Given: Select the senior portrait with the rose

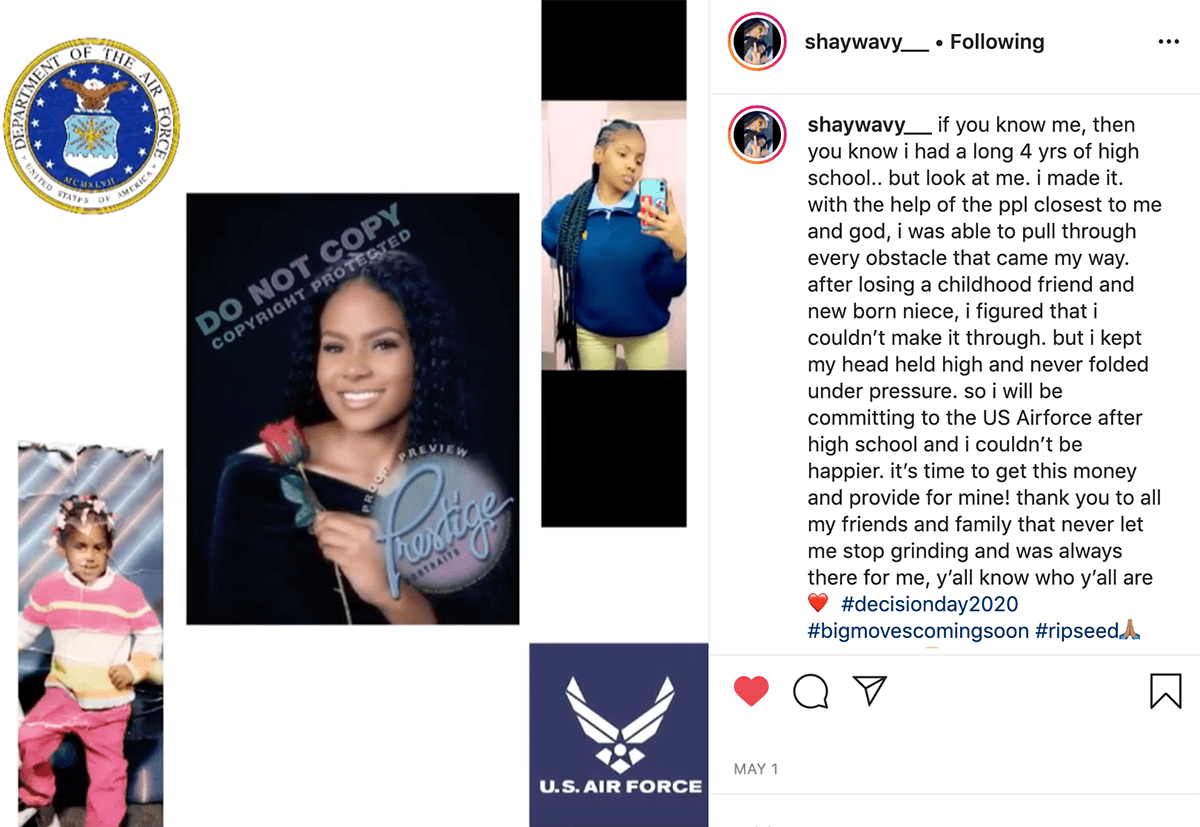Looking at the screenshot, I should [x=353, y=409].
